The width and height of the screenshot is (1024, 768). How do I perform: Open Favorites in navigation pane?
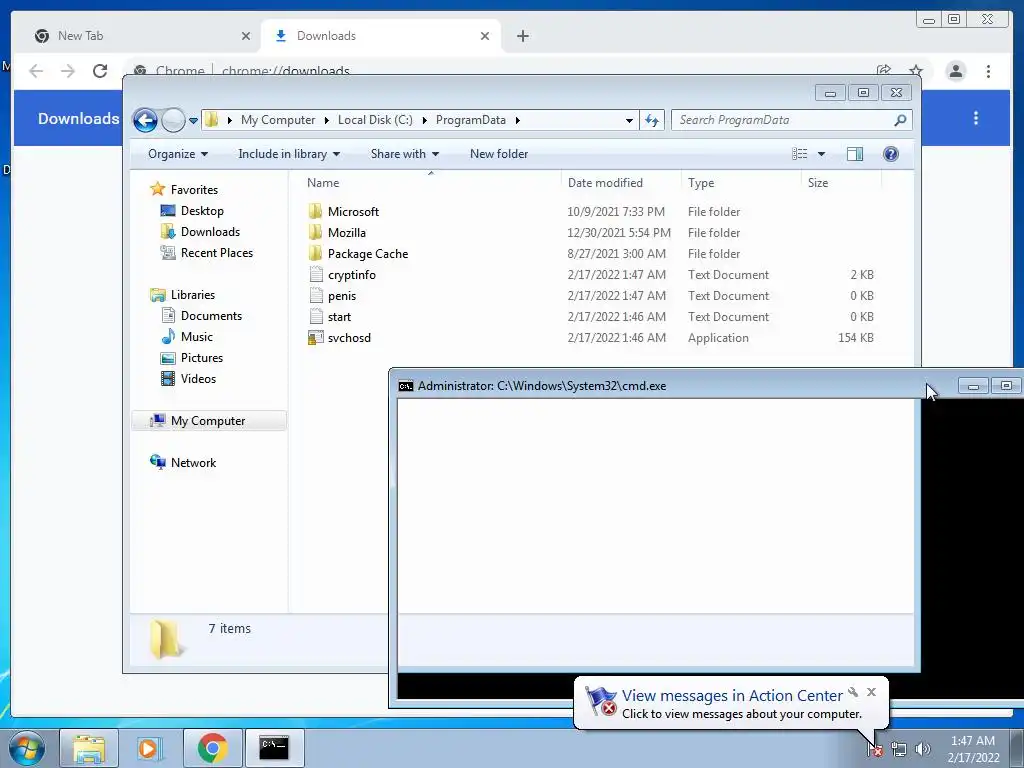[x=194, y=190]
